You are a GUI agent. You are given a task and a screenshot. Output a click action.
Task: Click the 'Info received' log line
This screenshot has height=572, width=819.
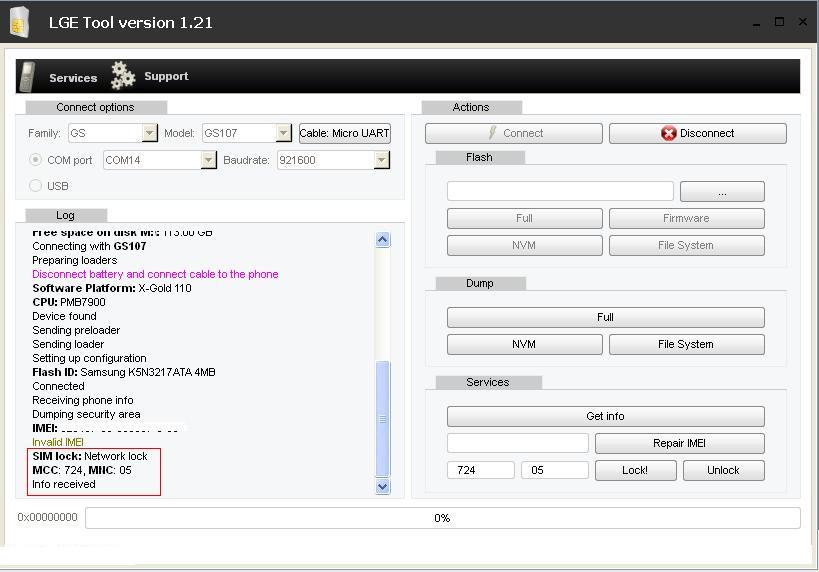click(x=64, y=484)
